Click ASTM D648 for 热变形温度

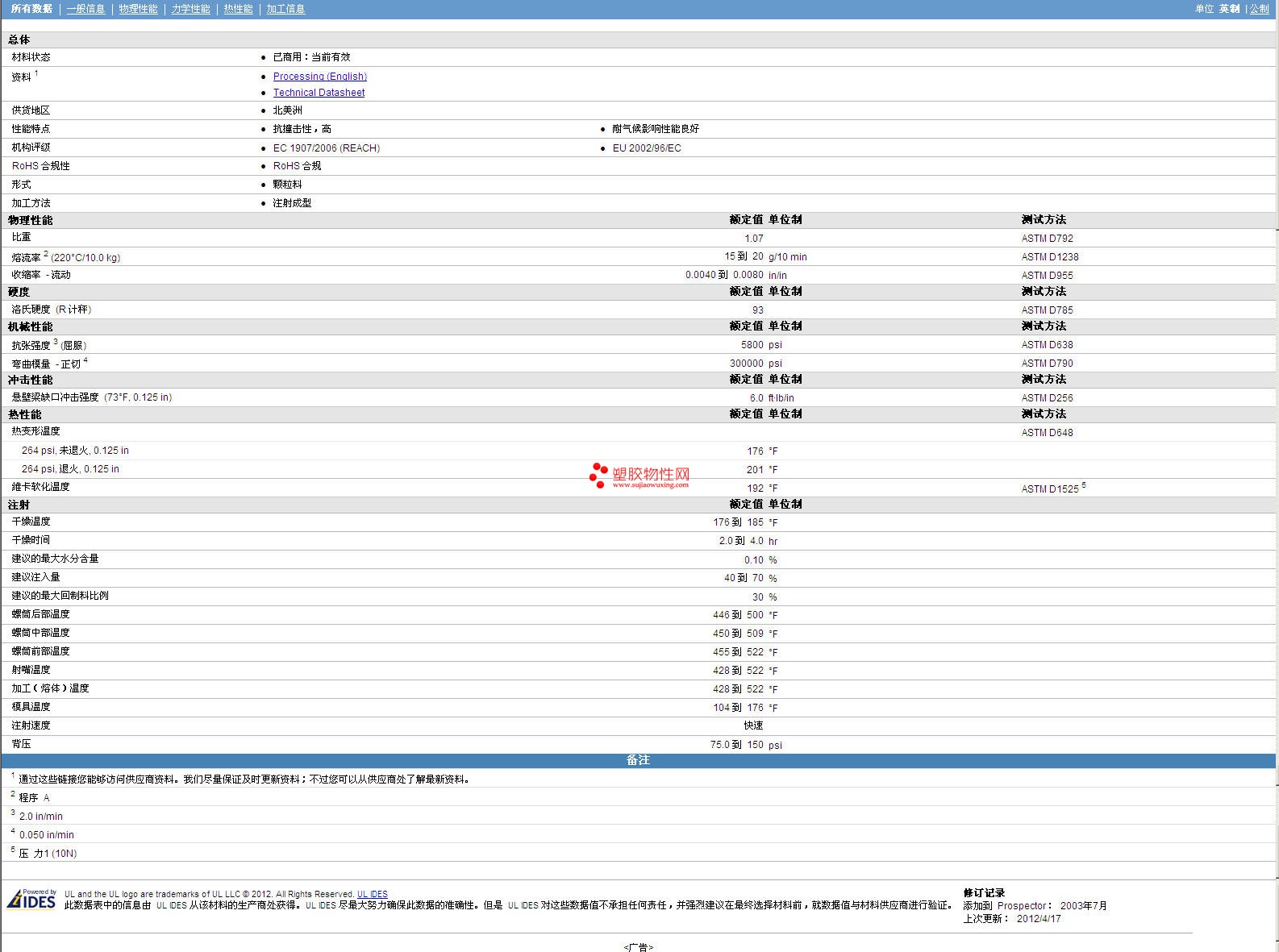pos(1047,433)
